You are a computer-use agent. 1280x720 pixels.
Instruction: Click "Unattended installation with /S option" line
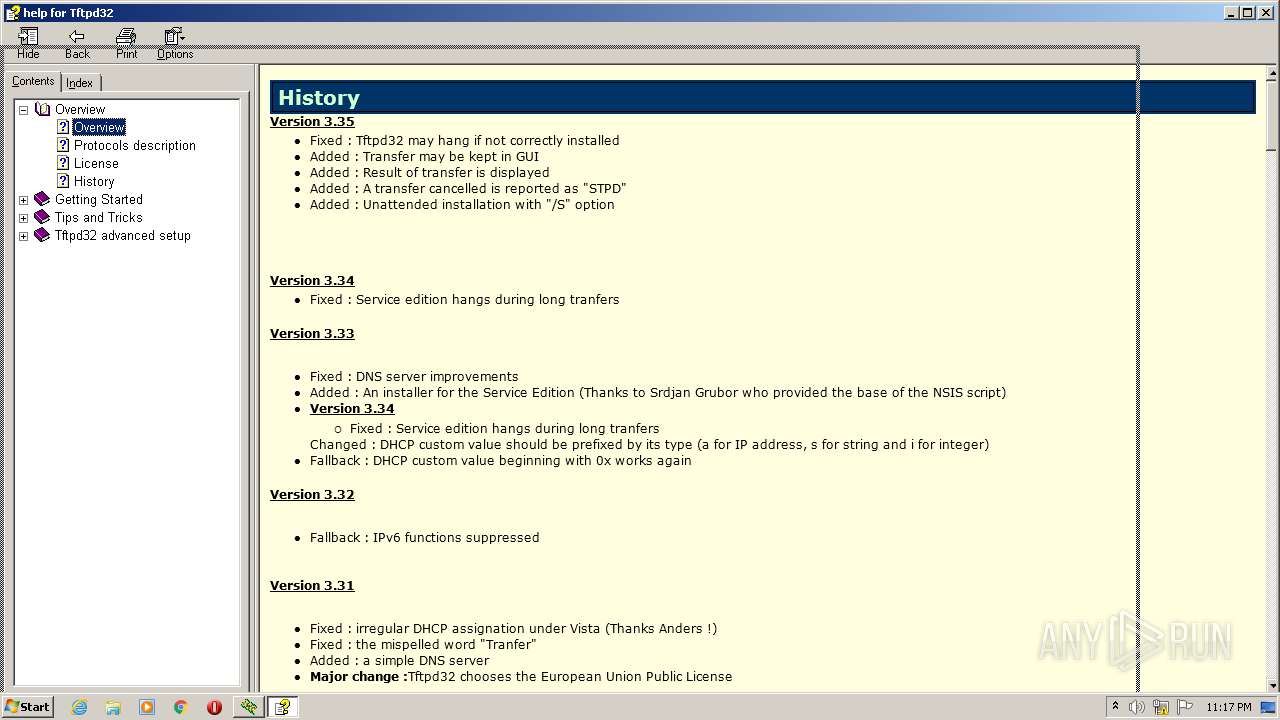[x=462, y=205]
